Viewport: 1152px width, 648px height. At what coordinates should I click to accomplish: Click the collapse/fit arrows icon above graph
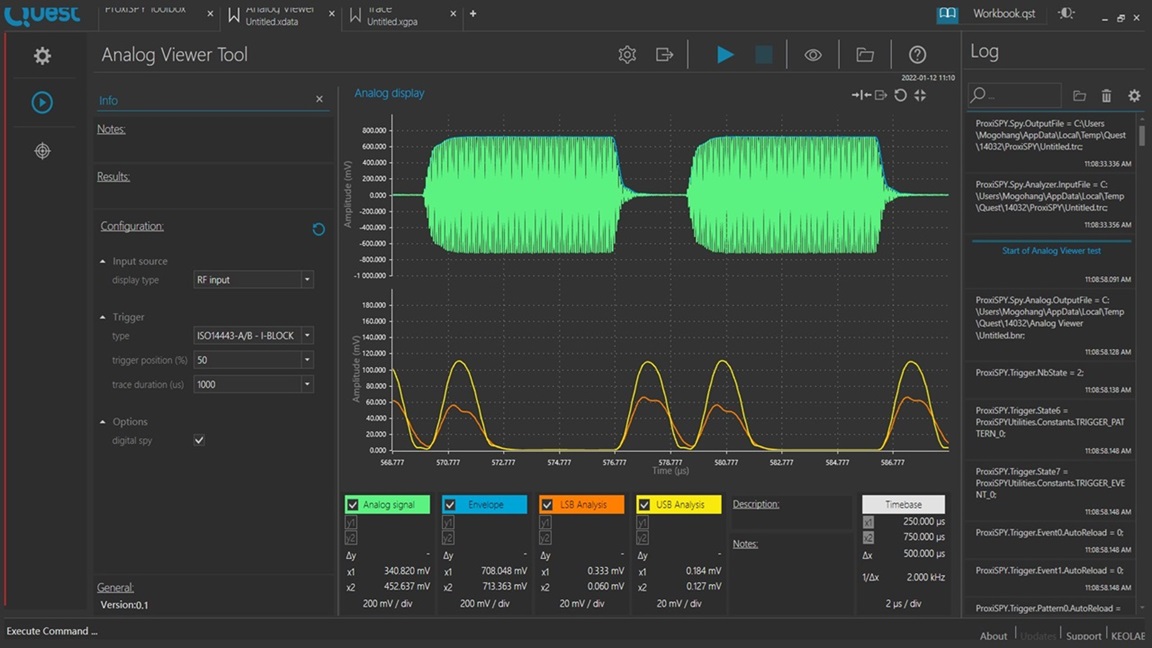(x=920, y=95)
